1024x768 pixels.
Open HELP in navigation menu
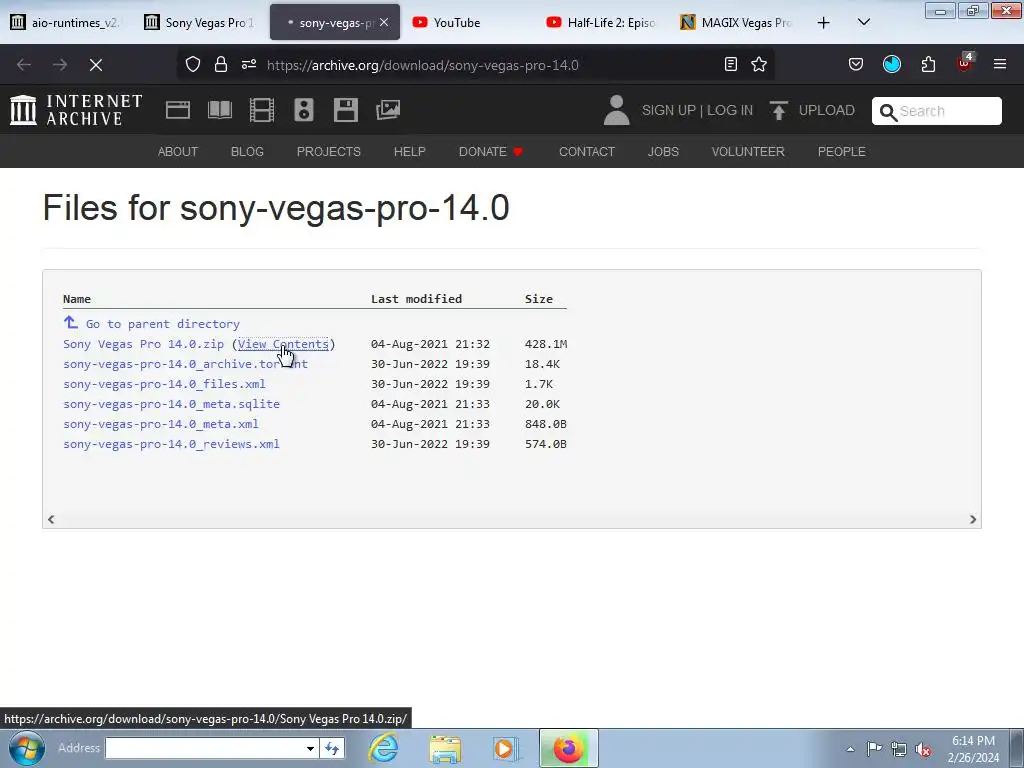(409, 152)
